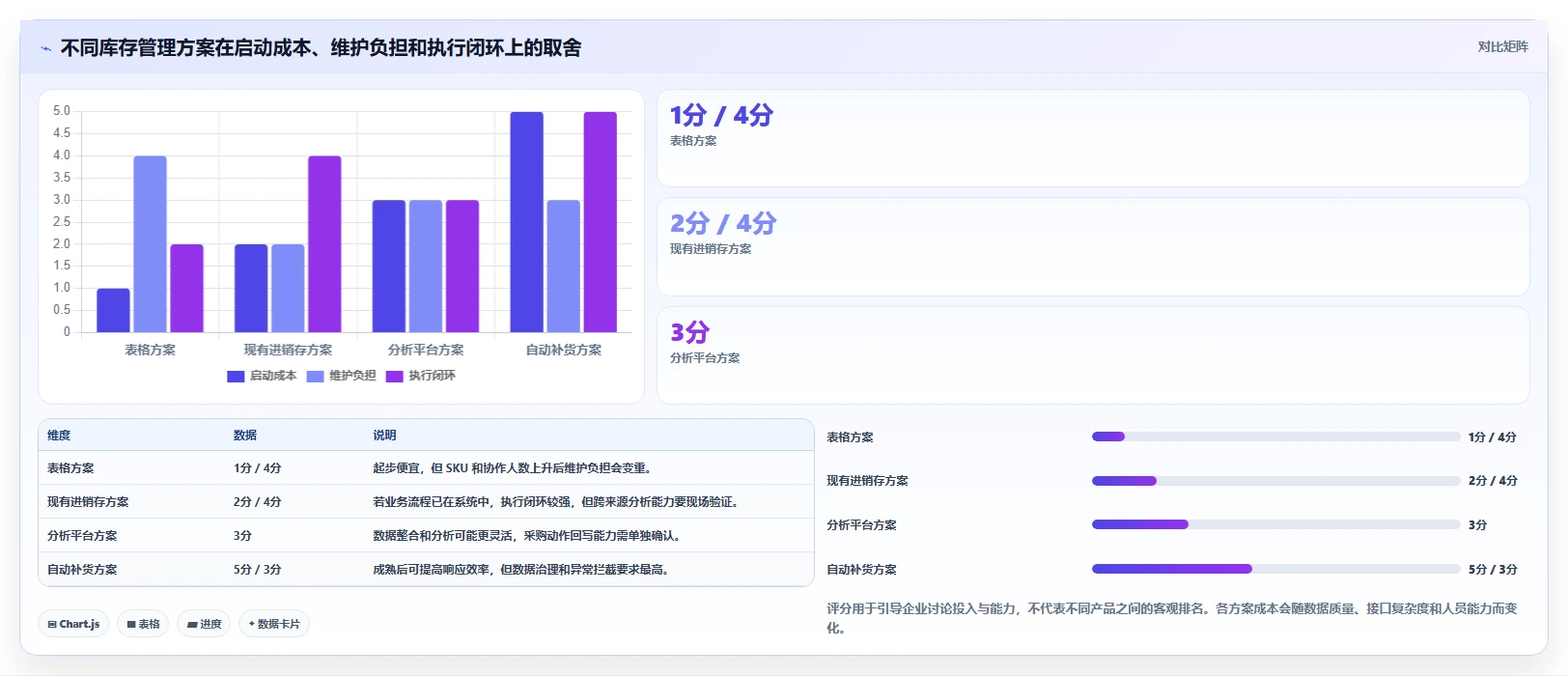Click 表格方案 执行闭环 bar in chart
1568x676 pixels.
pyautogui.click(x=186, y=288)
